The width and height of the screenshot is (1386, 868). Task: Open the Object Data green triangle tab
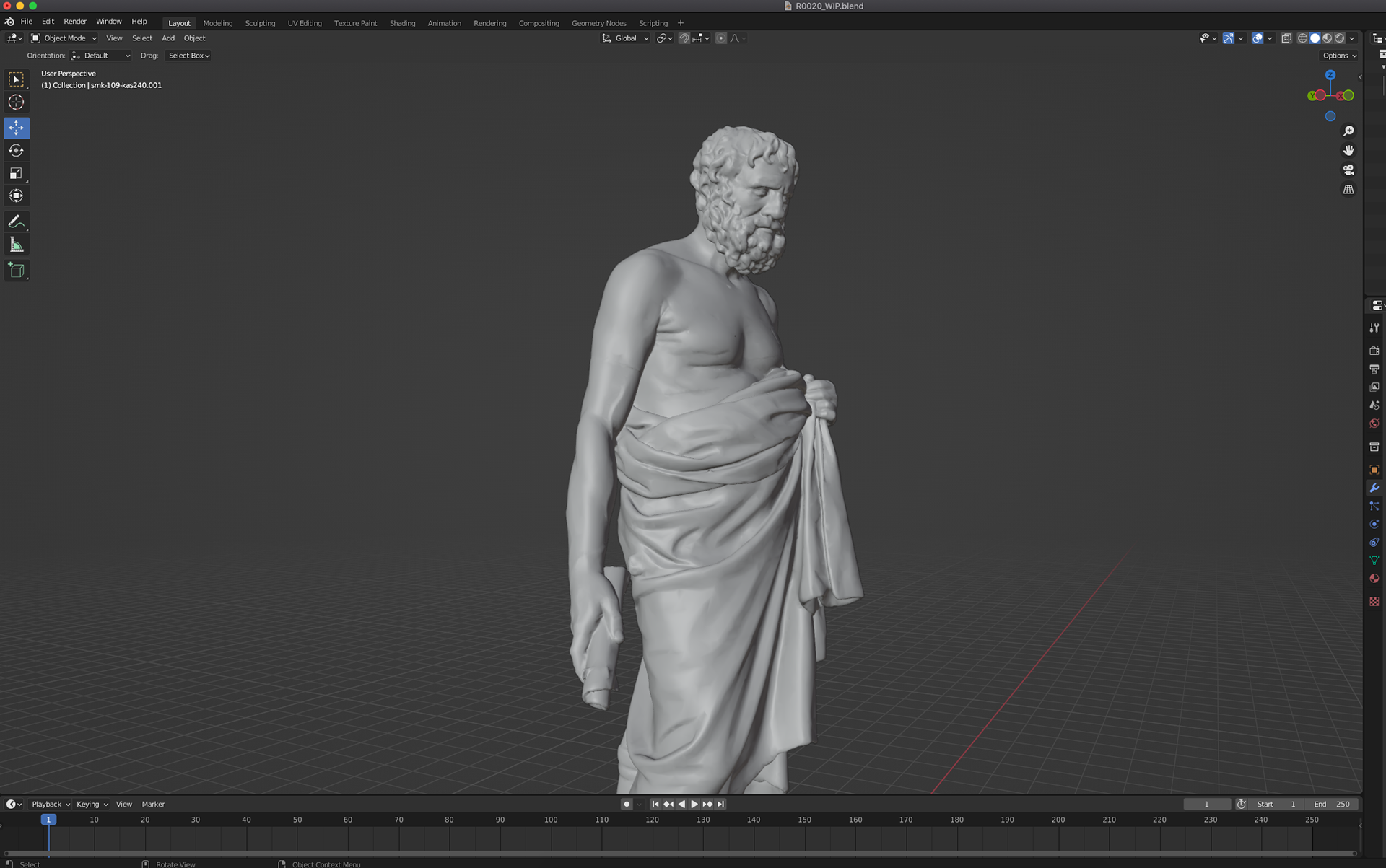(x=1374, y=560)
